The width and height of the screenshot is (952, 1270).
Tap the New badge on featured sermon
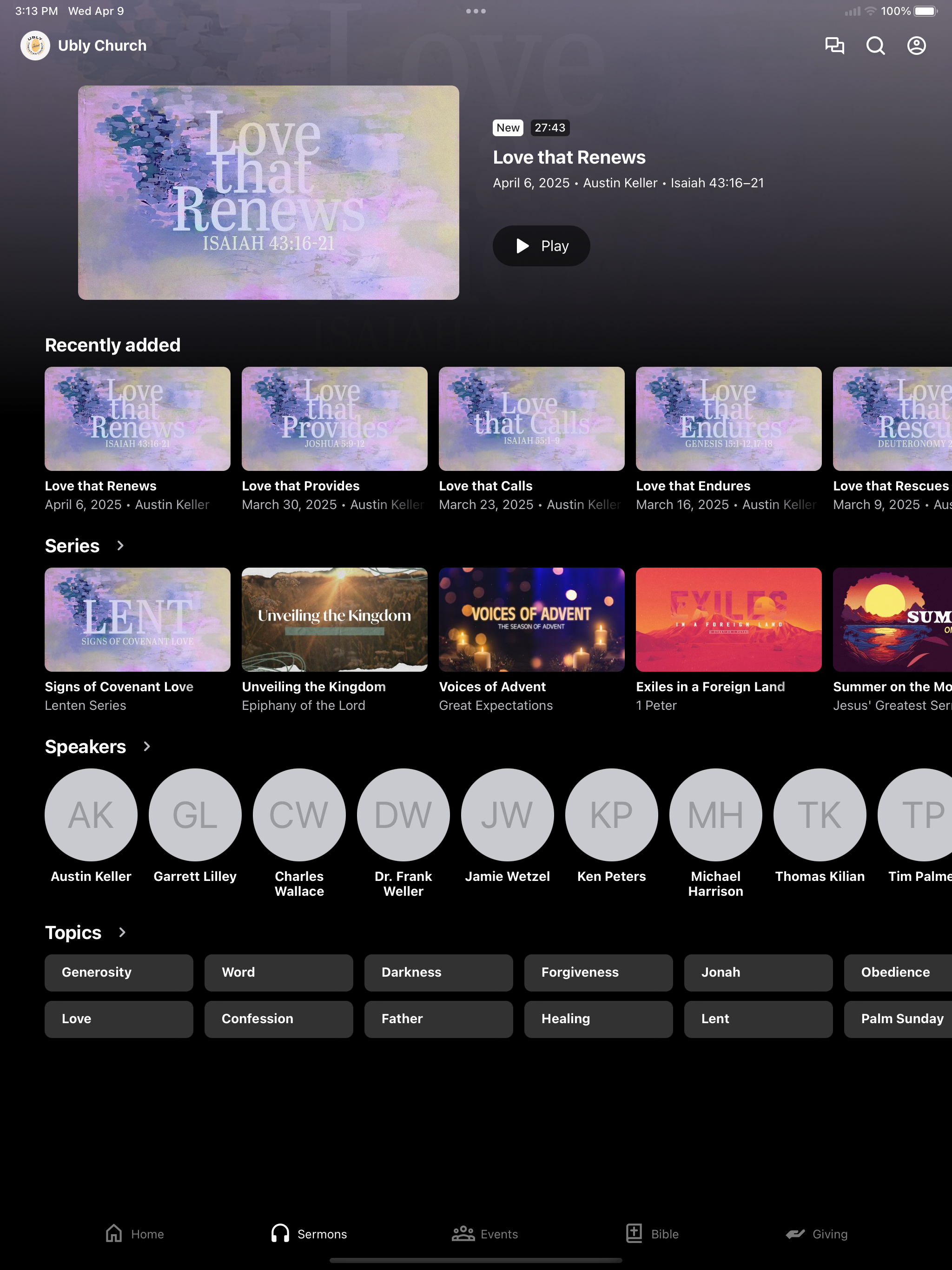tap(508, 127)
